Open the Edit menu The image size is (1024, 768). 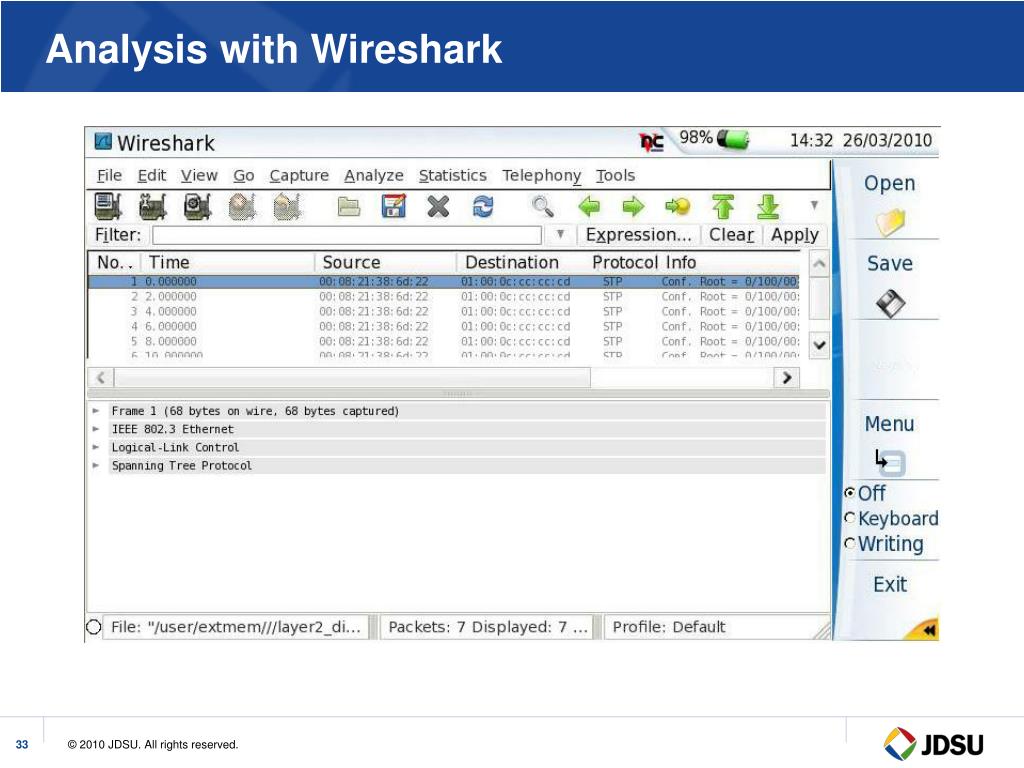pyautogui.click(x=152, y=176)
